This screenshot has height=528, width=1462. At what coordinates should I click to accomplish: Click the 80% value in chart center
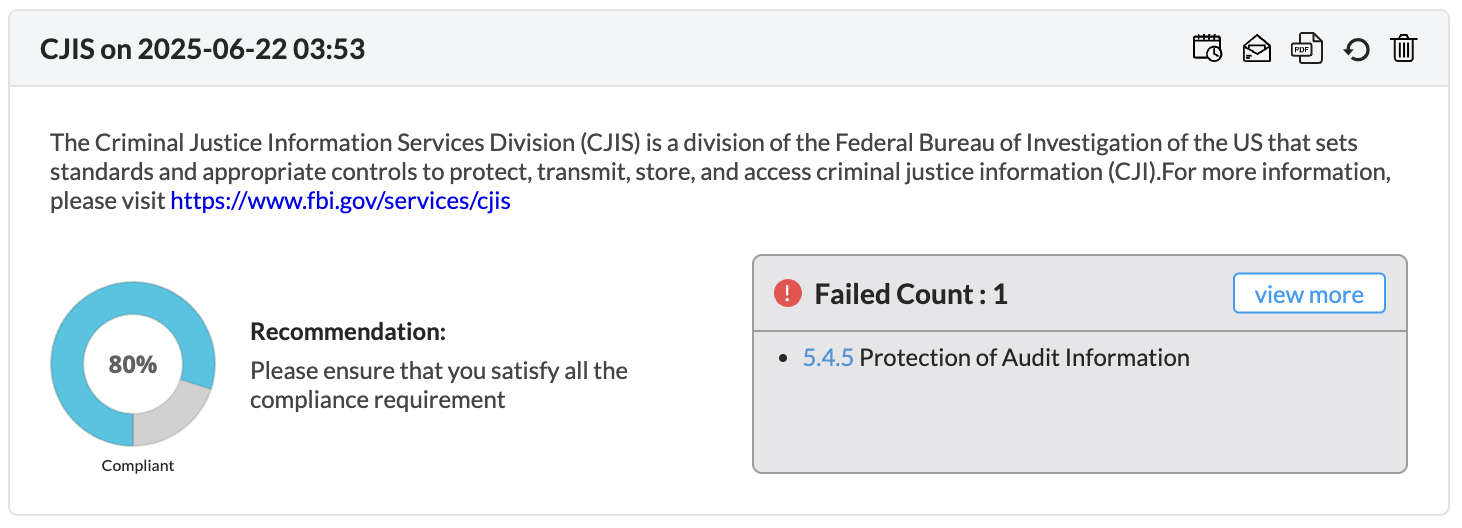133,365
